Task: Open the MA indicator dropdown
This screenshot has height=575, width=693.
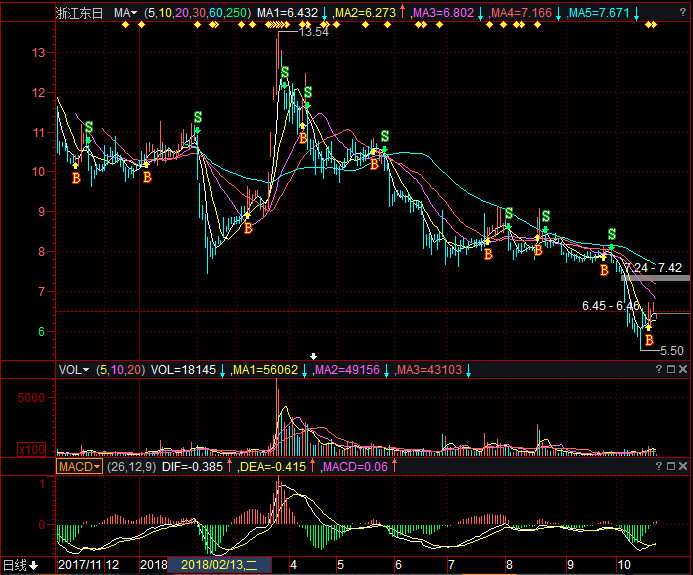Action: click(x=126, y=13)
